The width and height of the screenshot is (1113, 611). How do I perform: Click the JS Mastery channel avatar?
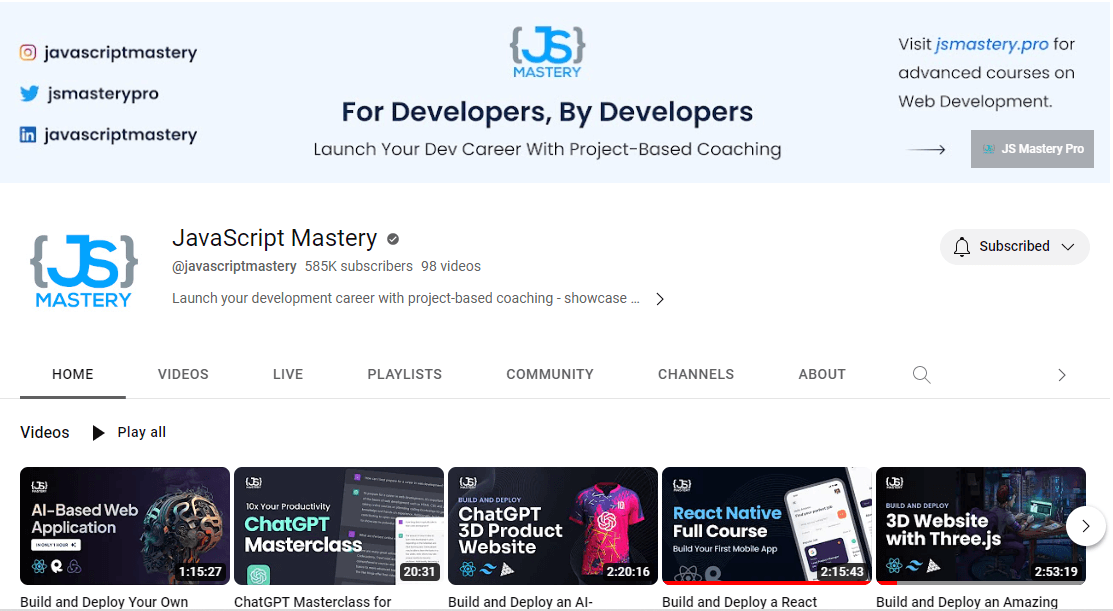84,270
